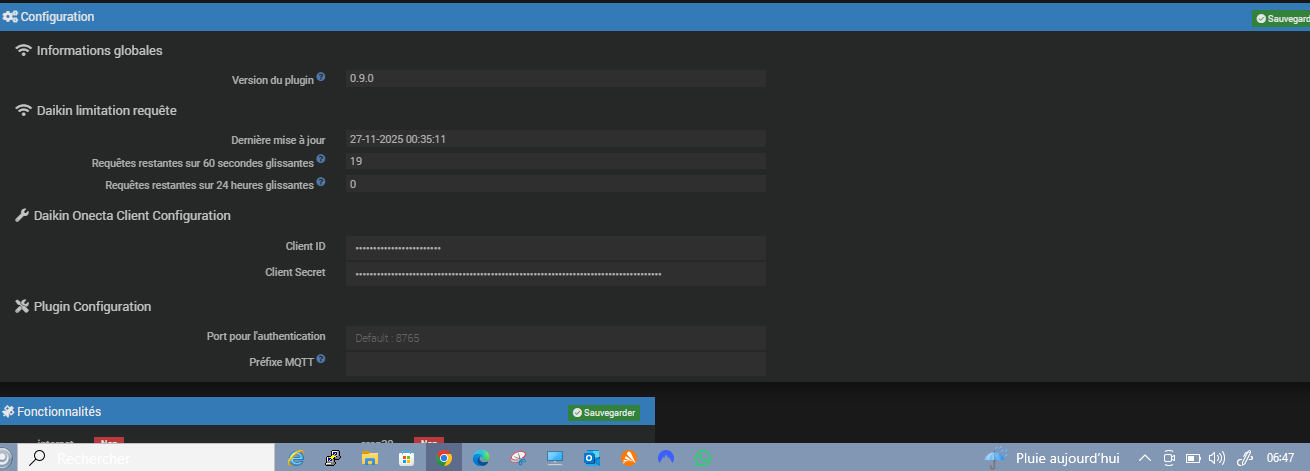Select the Requêtes restantes sur 60 secondes label
1310x471 pixels.
pos(202,162)
